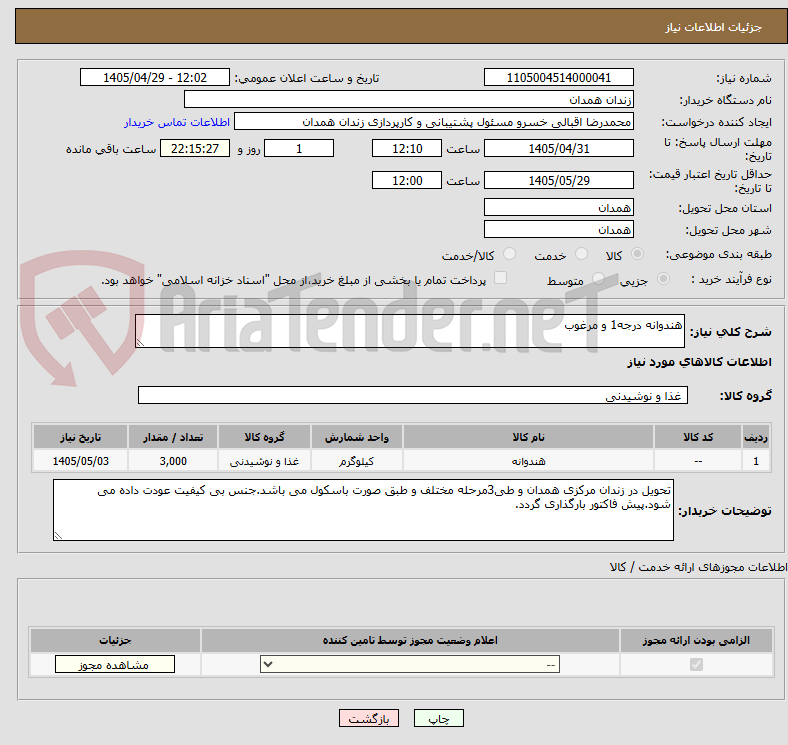
Task: Click the اعلام وضعیت مجوز توسط تامین کننده header
Action: pyautogui.click(x=410, y=640)
